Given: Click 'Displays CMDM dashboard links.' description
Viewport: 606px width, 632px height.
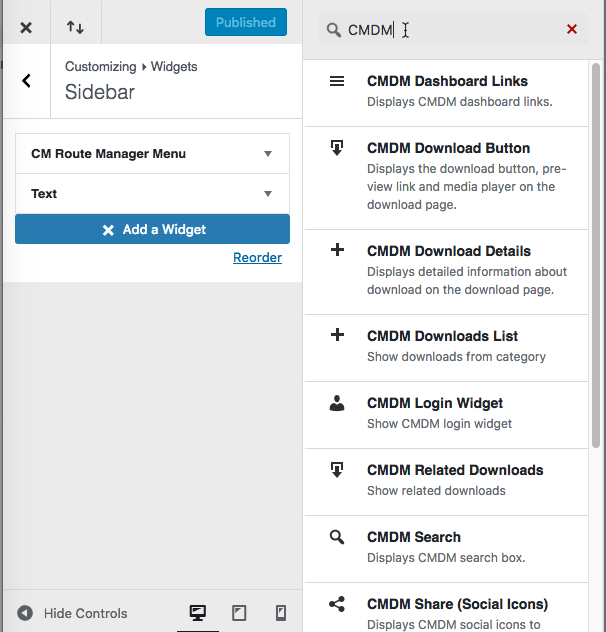Looking at the screenshot, I should pos(460,102).
